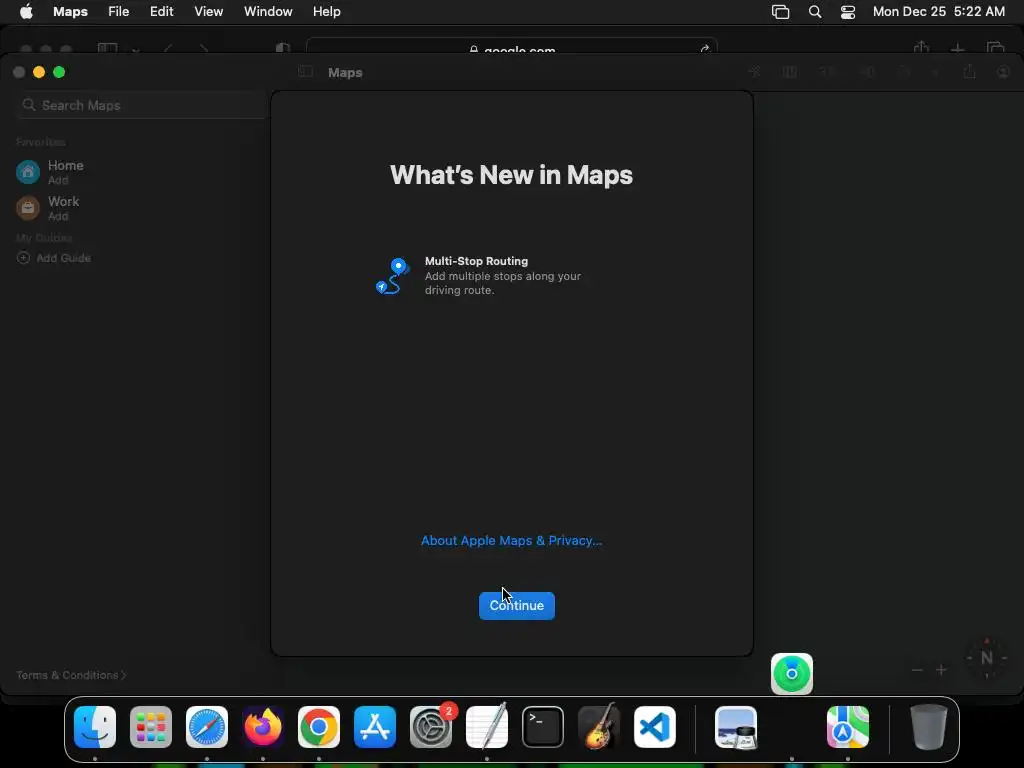Open the View menu
This screenshot has width=1024, height=768.
[x=208, y=12]
